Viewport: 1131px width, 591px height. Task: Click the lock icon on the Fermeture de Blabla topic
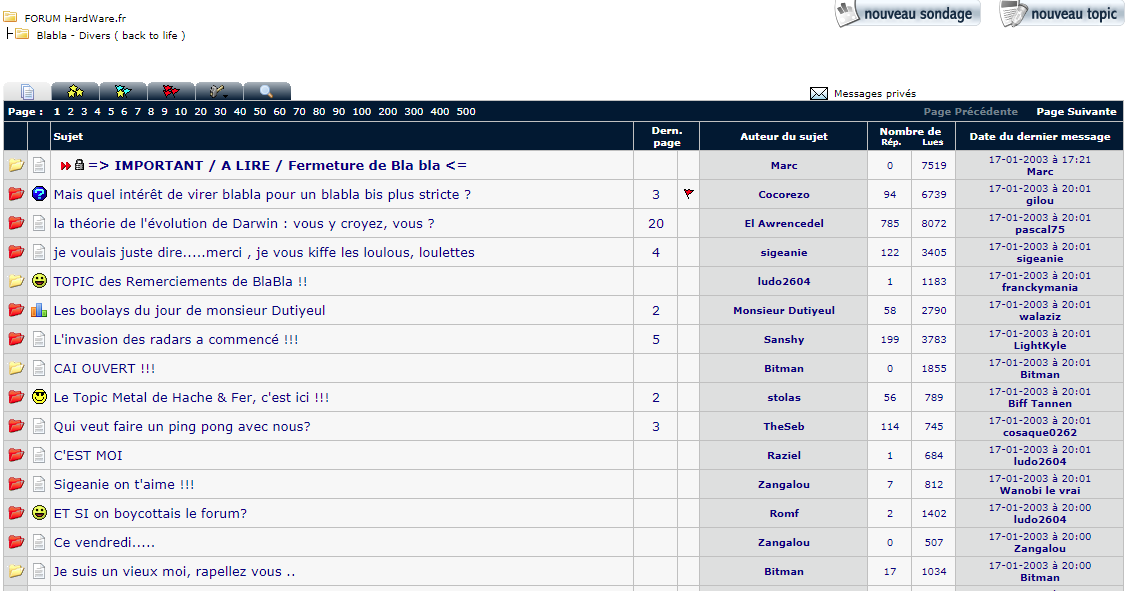(x=79, y=165)
